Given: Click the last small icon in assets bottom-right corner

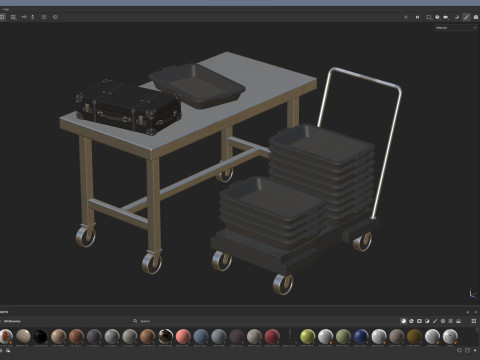Looking at the screenshot, I should [475, 350].
